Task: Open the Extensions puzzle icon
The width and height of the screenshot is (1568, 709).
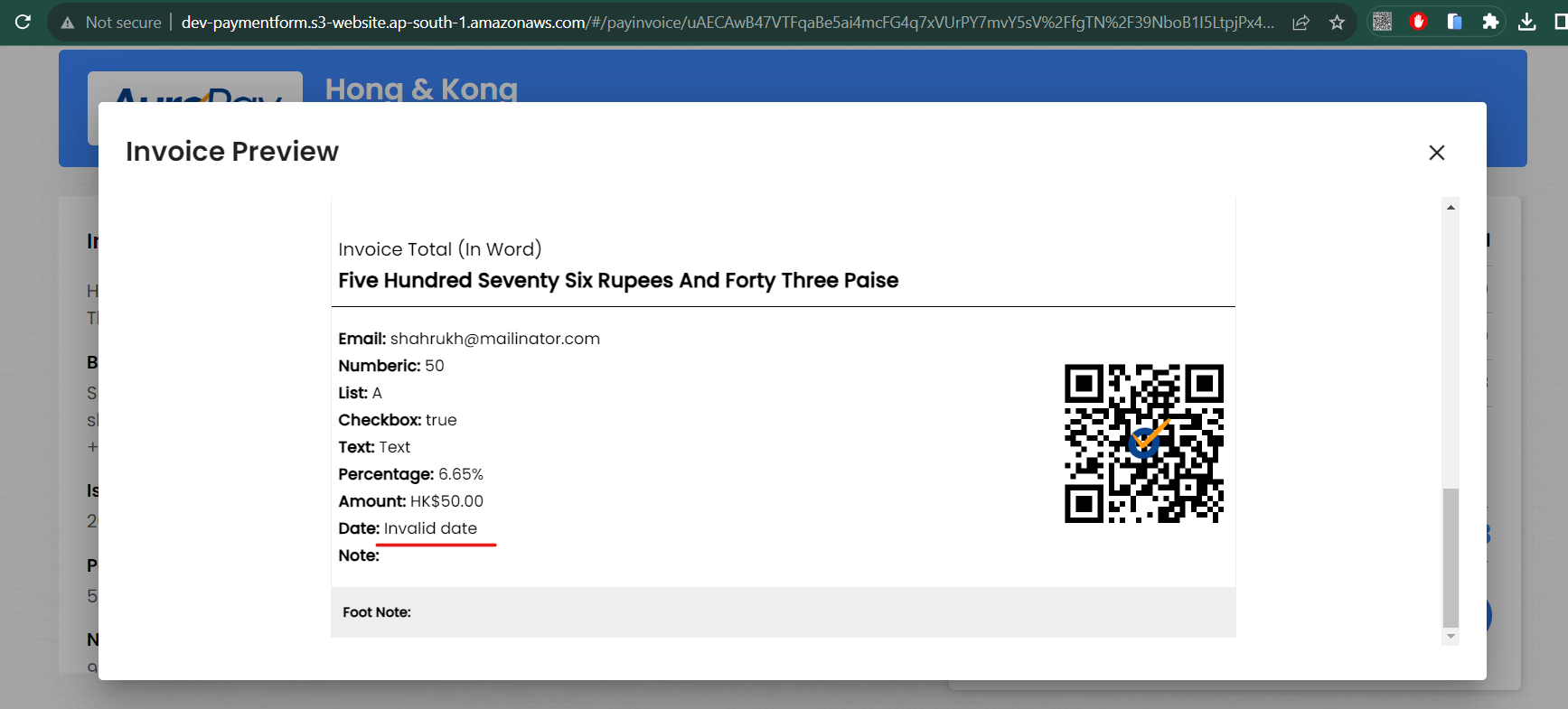Action: coord(1490,22)
